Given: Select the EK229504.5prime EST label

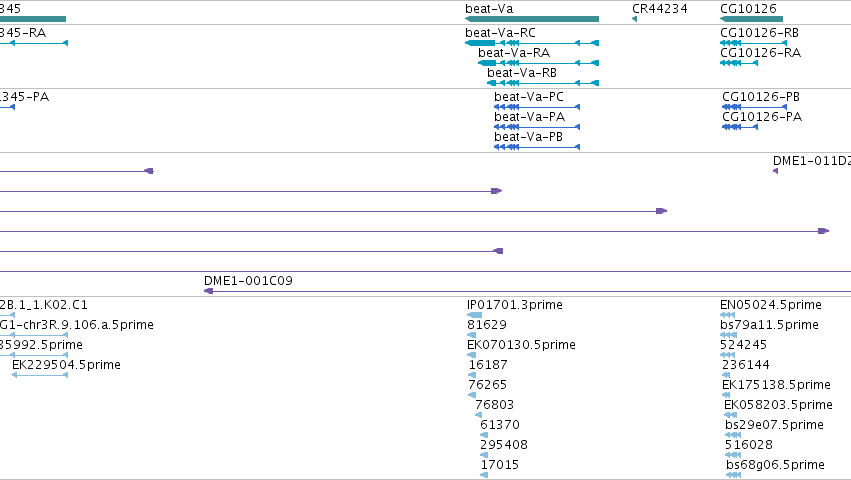Looking at the screenshot, I should pos(66,365).
